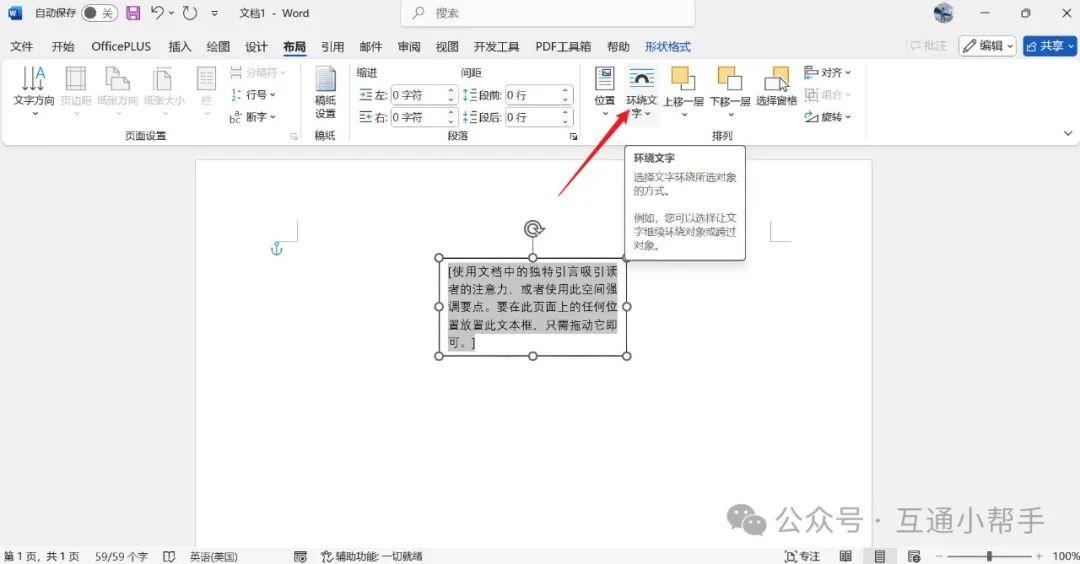
Task: Switch to the PDF工具箱 tab
Action: click(563, 46)
